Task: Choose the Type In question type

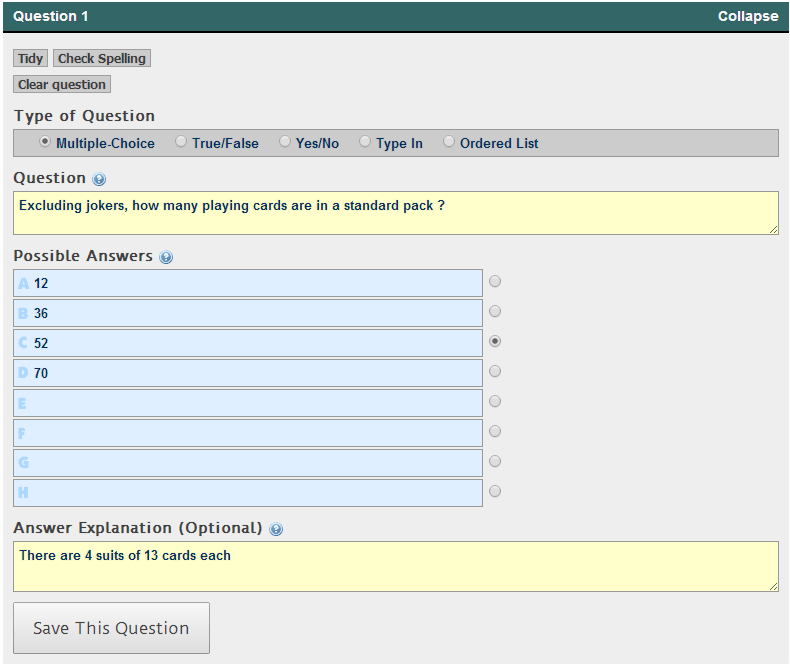Action: click(365, 142)
